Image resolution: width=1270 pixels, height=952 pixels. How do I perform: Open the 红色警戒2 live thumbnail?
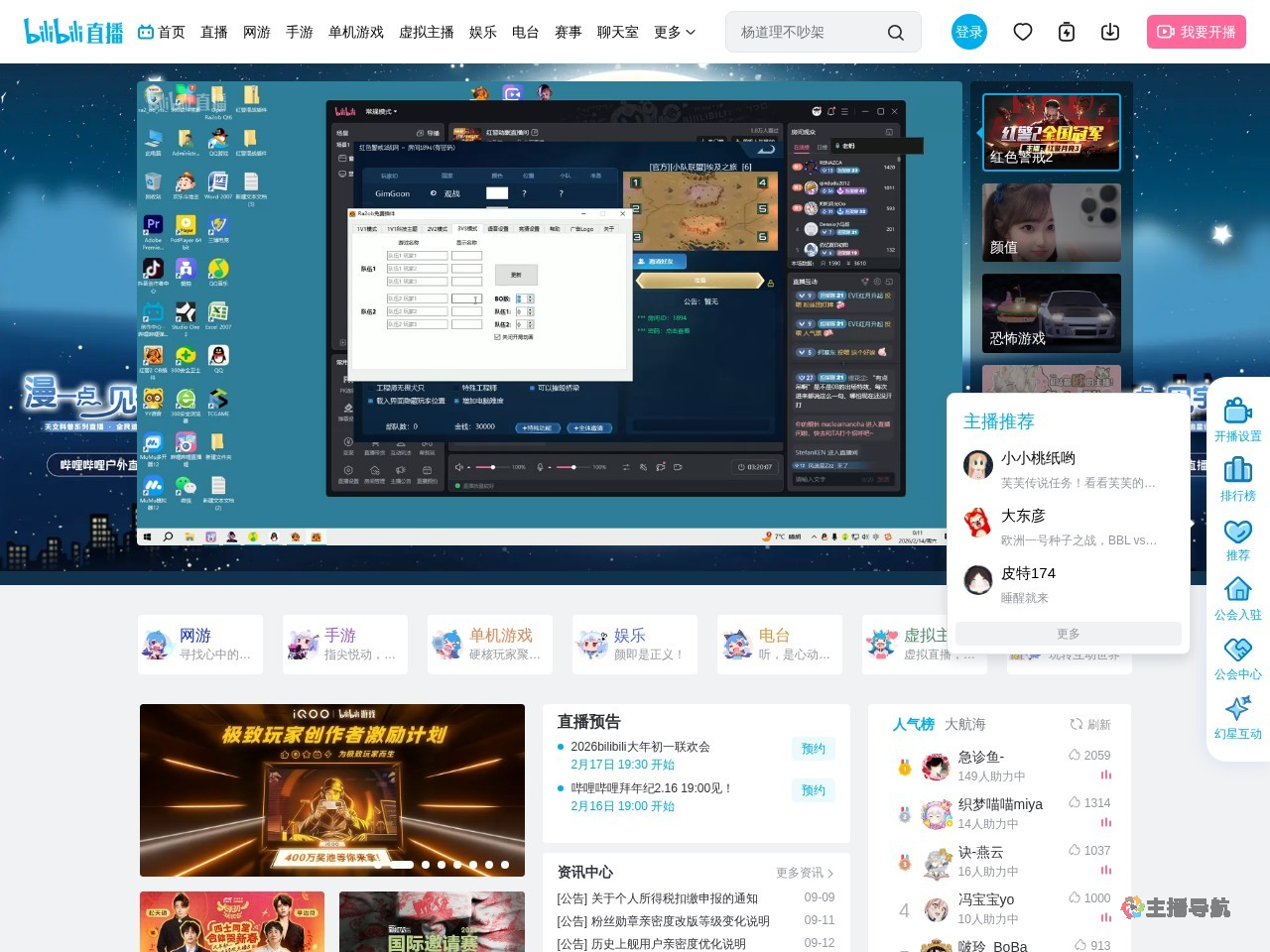[1052, 132]
